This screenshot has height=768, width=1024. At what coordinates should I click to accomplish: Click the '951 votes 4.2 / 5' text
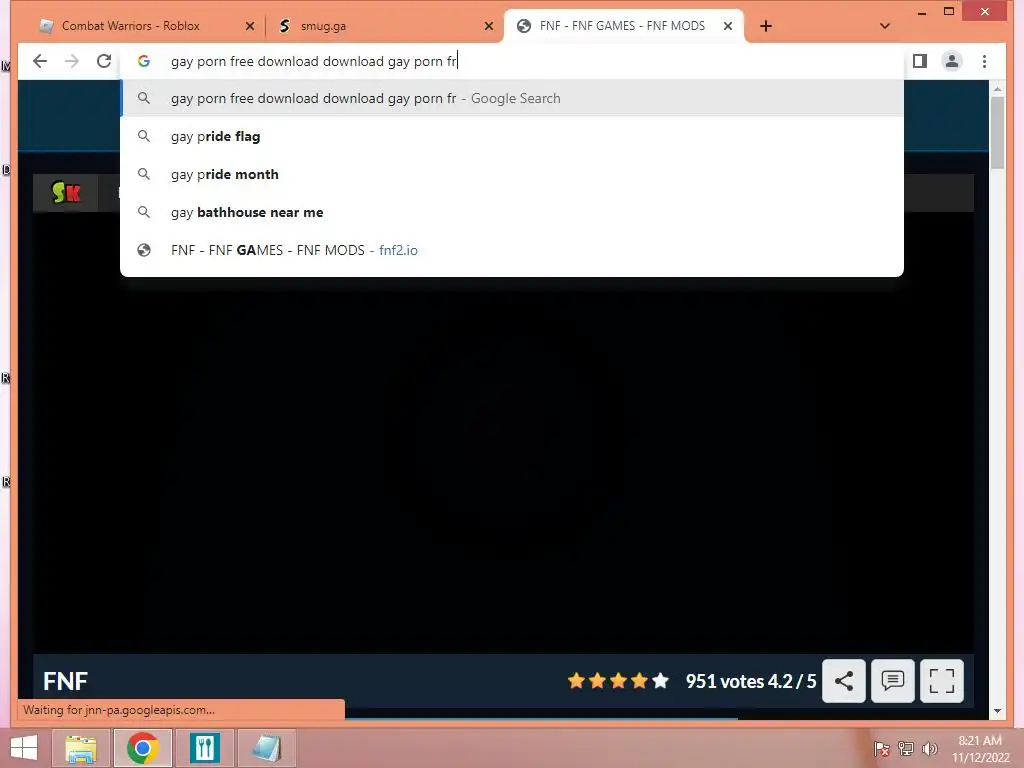pyautogui.click(x=750, y=681)
